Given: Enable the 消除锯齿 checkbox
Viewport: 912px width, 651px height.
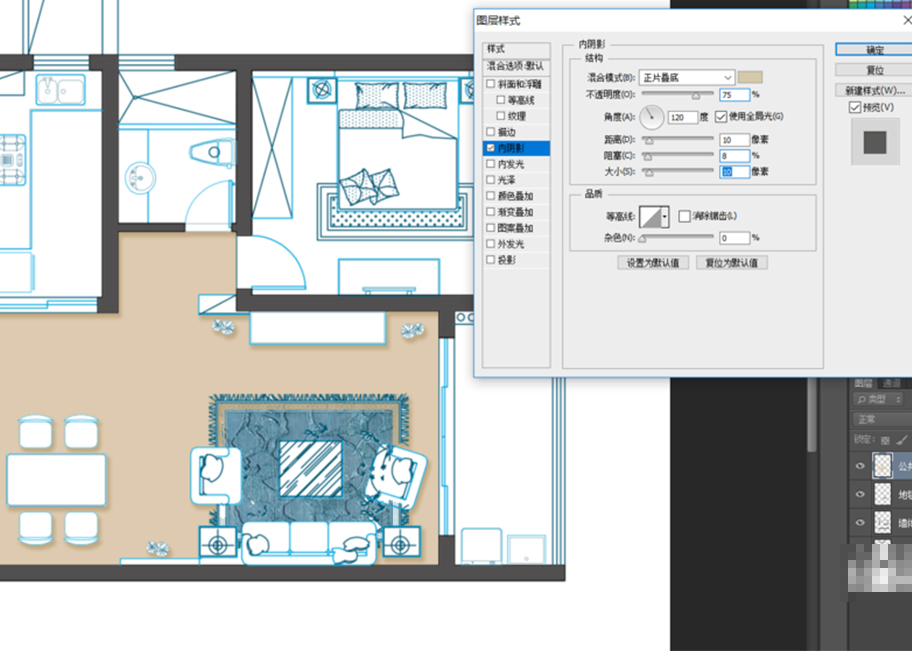Looking at the screenshot, I should point(685,216).
